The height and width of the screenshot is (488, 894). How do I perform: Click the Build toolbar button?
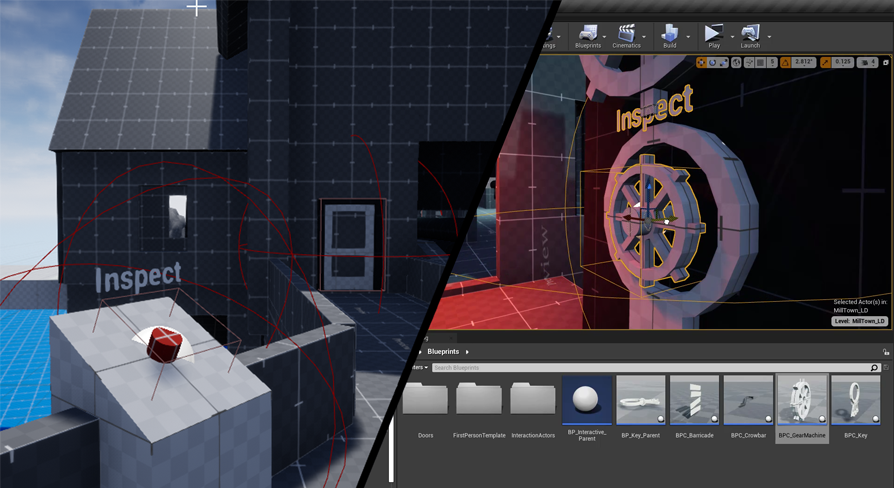[669, 36]
